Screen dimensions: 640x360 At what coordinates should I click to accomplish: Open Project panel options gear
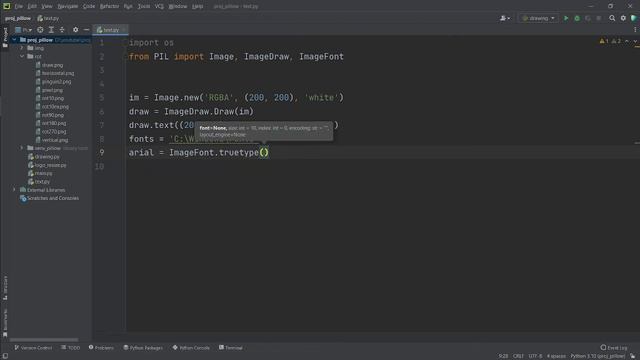76,30
